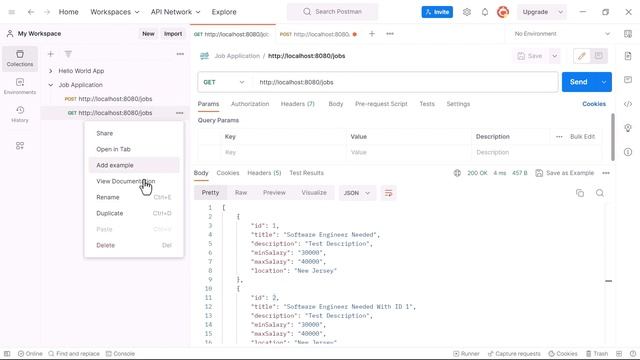The height and width of the screenshot is (360, 640).
Task: Click the code snippet icon in right sidebar
Action: [628, 104]
